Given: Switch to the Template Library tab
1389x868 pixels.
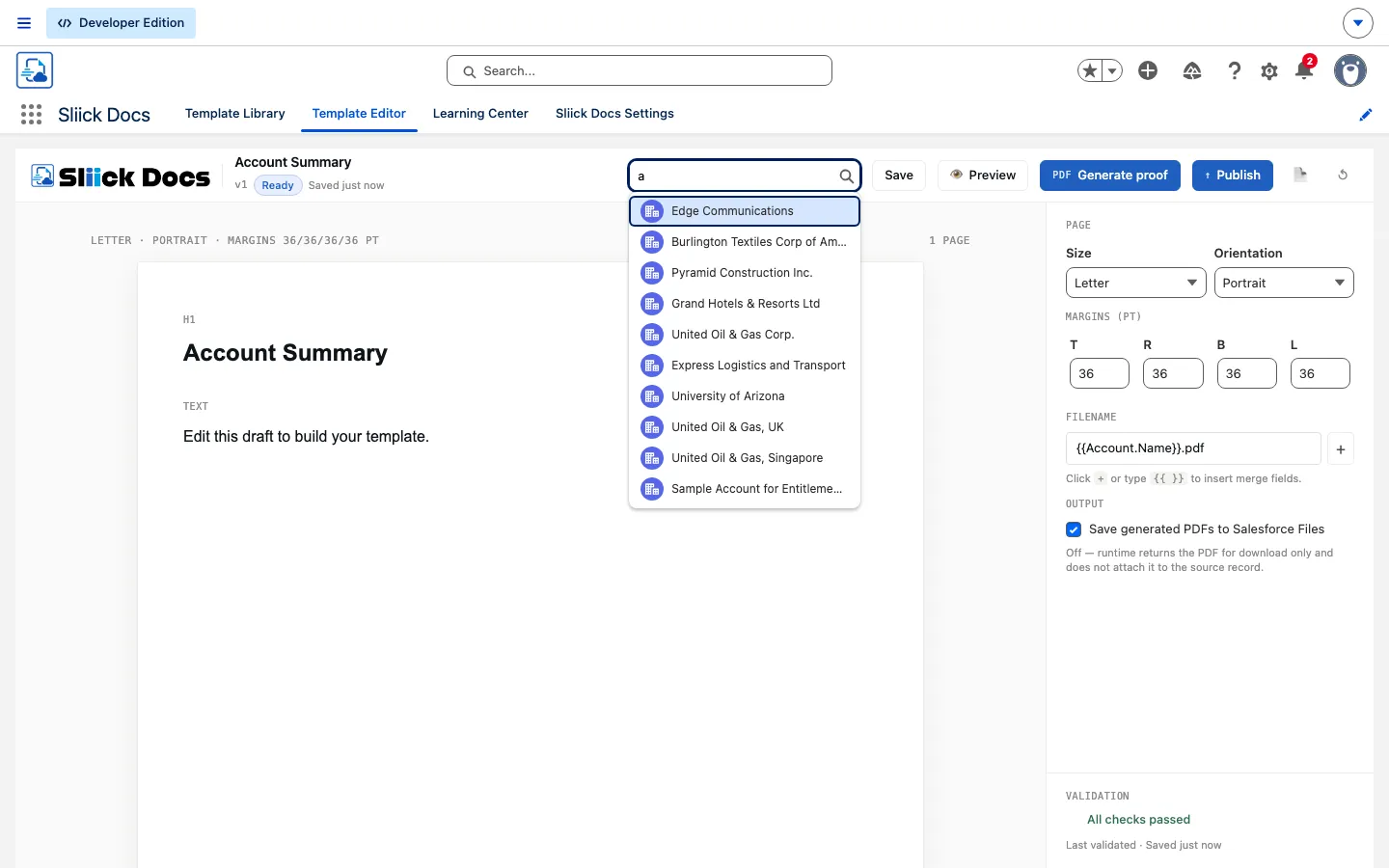Looking at the screenshot, I should tap(235, 114).
